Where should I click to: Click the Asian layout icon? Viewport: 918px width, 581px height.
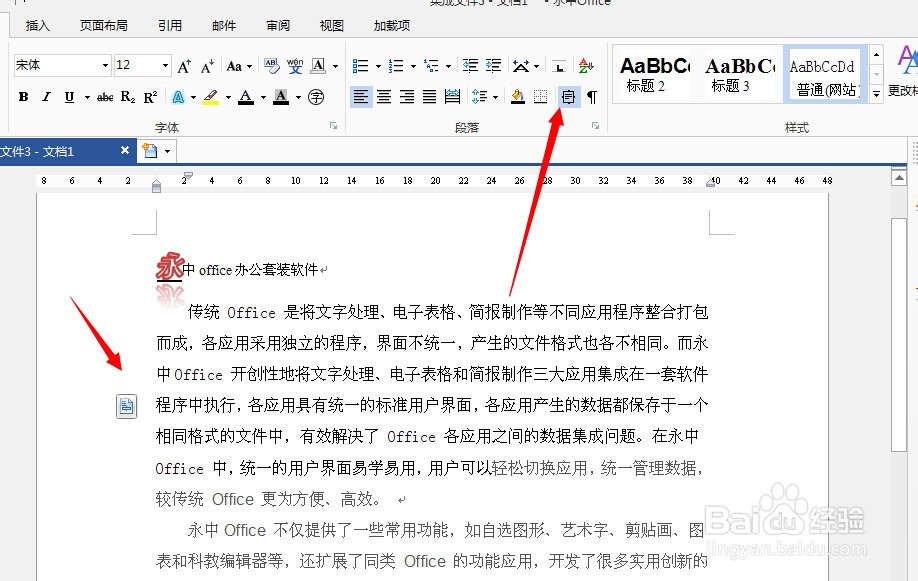521,66
